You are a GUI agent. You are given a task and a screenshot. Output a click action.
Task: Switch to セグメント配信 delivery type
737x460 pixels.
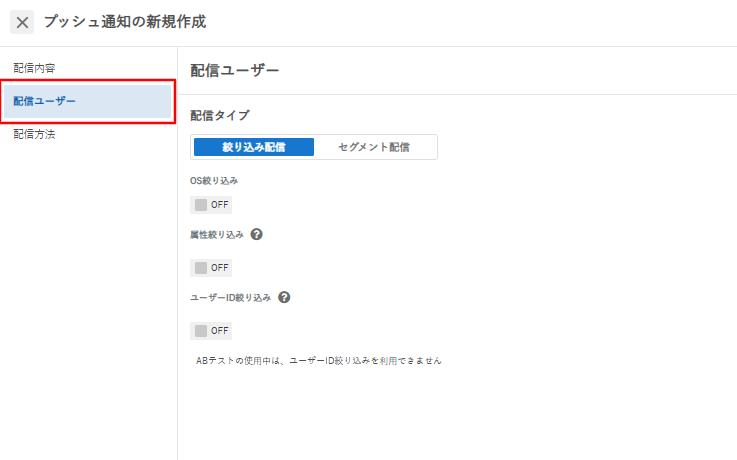[374, 147]
